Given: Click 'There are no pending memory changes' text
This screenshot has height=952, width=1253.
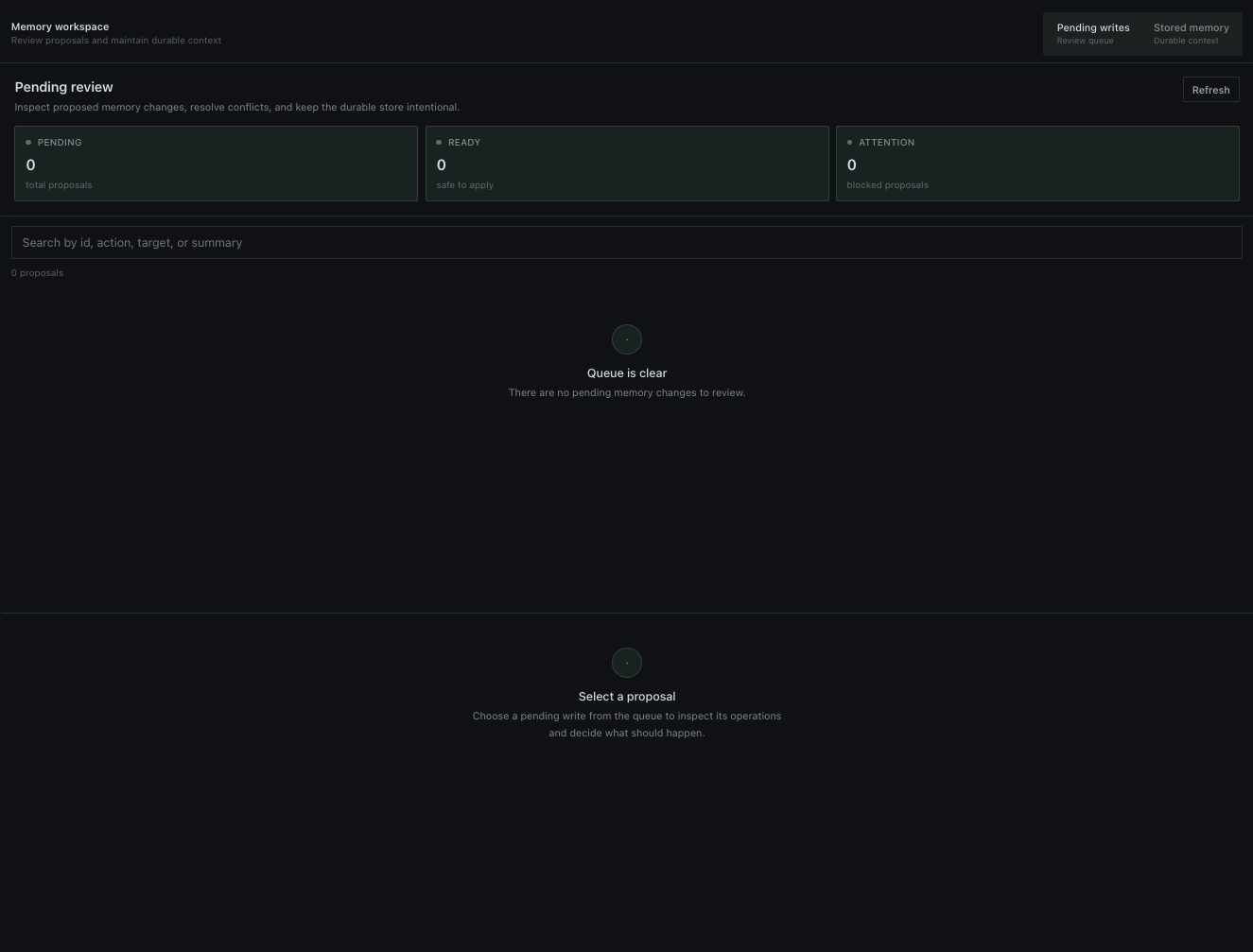Looking at the screenshot, I should point(627,392).
